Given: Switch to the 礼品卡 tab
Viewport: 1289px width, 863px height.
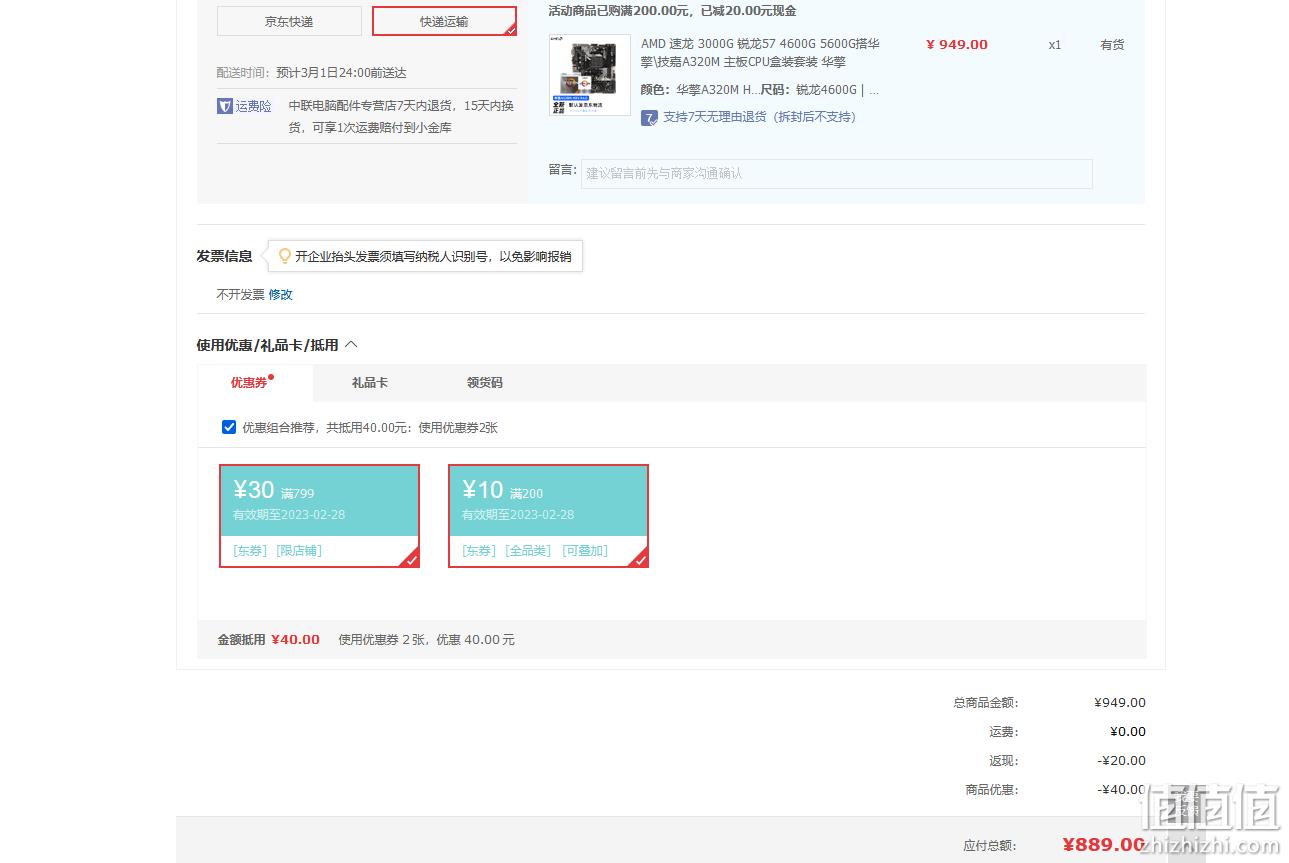Looking at the screenshot, I should (x=370, y=382).
